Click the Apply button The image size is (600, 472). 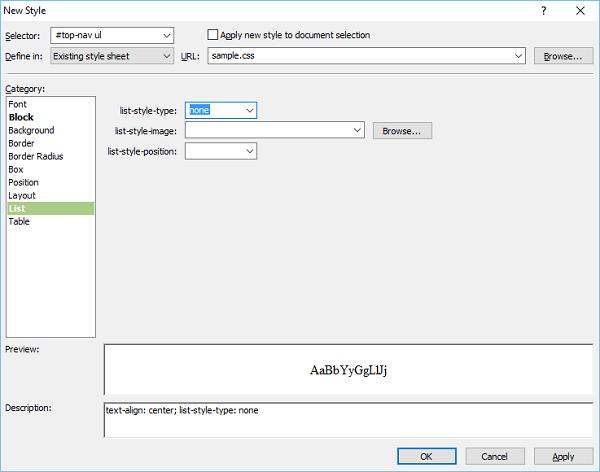[563, 456]
